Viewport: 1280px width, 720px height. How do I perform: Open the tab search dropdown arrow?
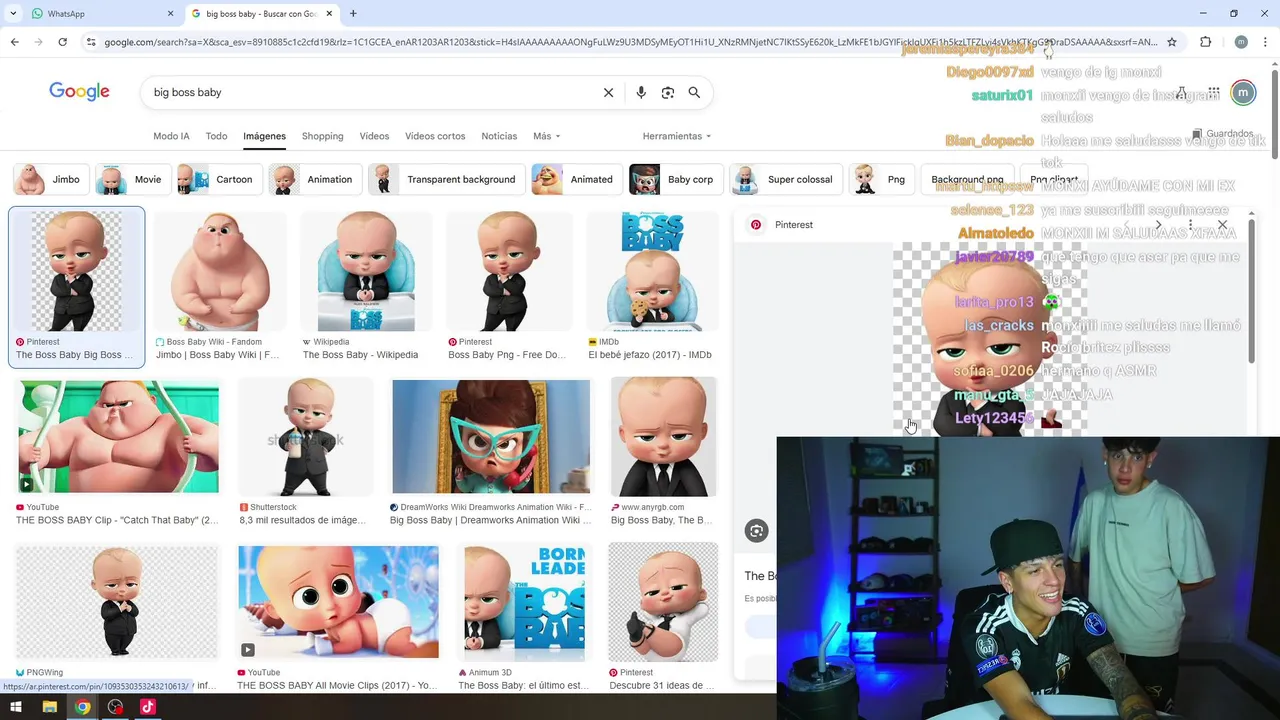[13, 13]
